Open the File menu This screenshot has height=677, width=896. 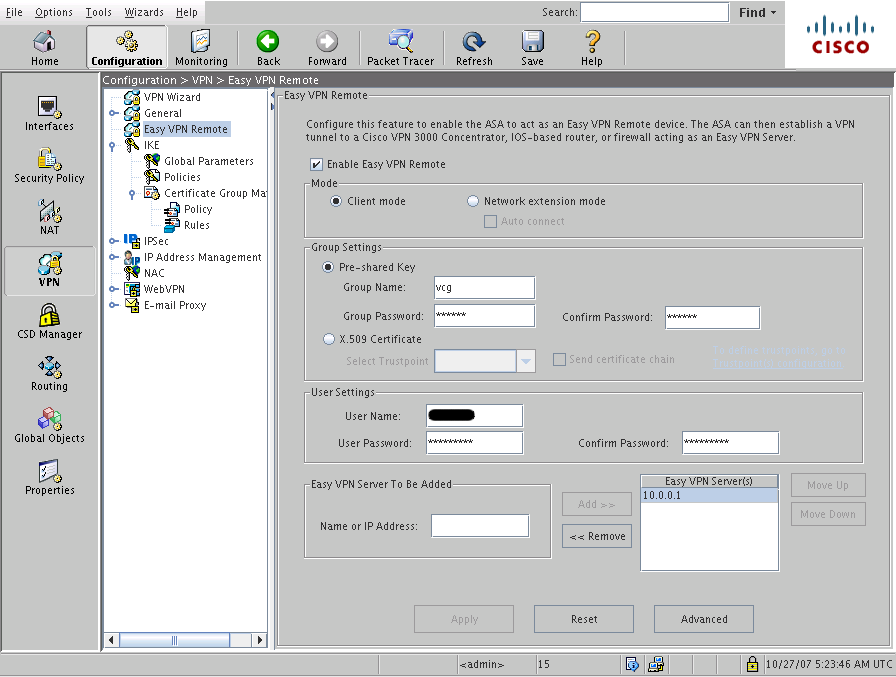14,12
